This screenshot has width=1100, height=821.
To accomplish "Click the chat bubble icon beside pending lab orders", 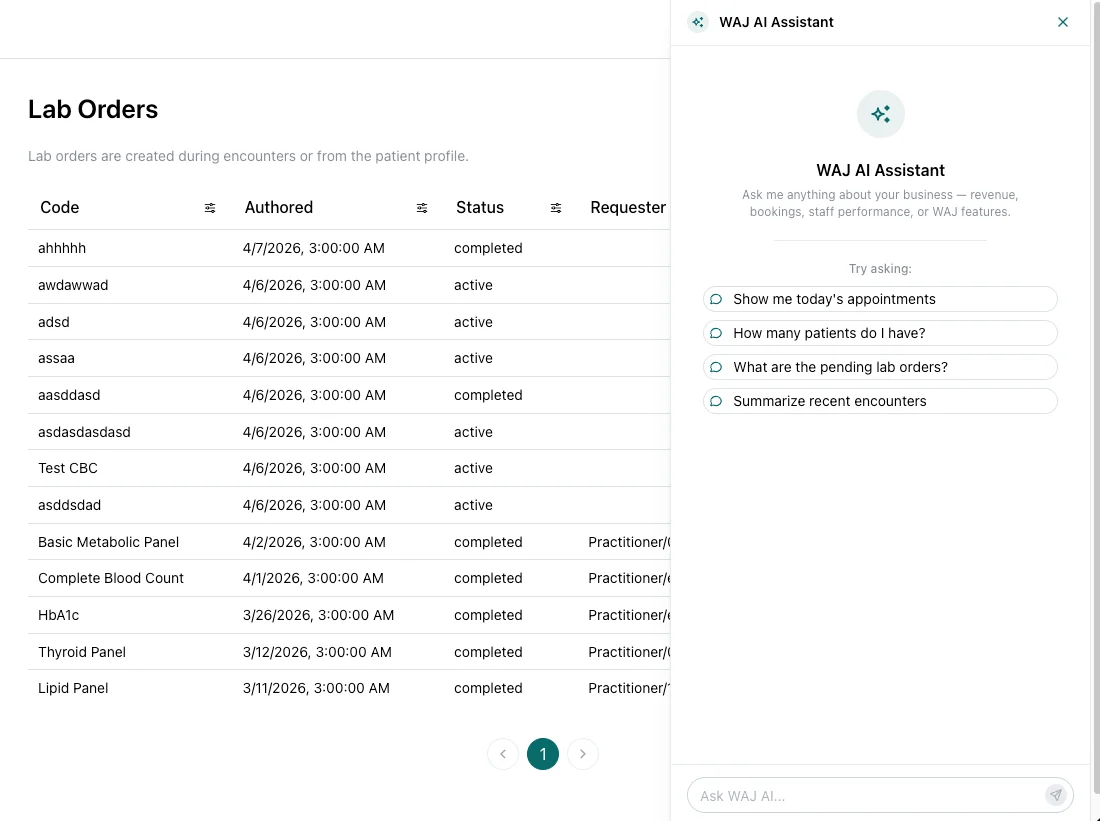I will [x=716, y=367].
